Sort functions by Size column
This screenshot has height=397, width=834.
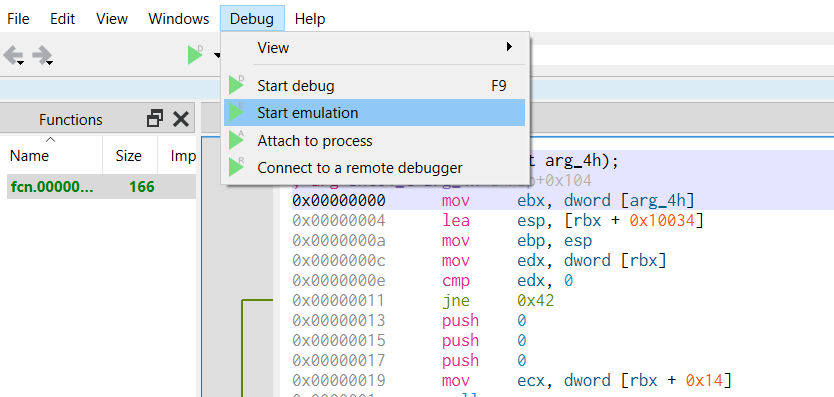130,155
